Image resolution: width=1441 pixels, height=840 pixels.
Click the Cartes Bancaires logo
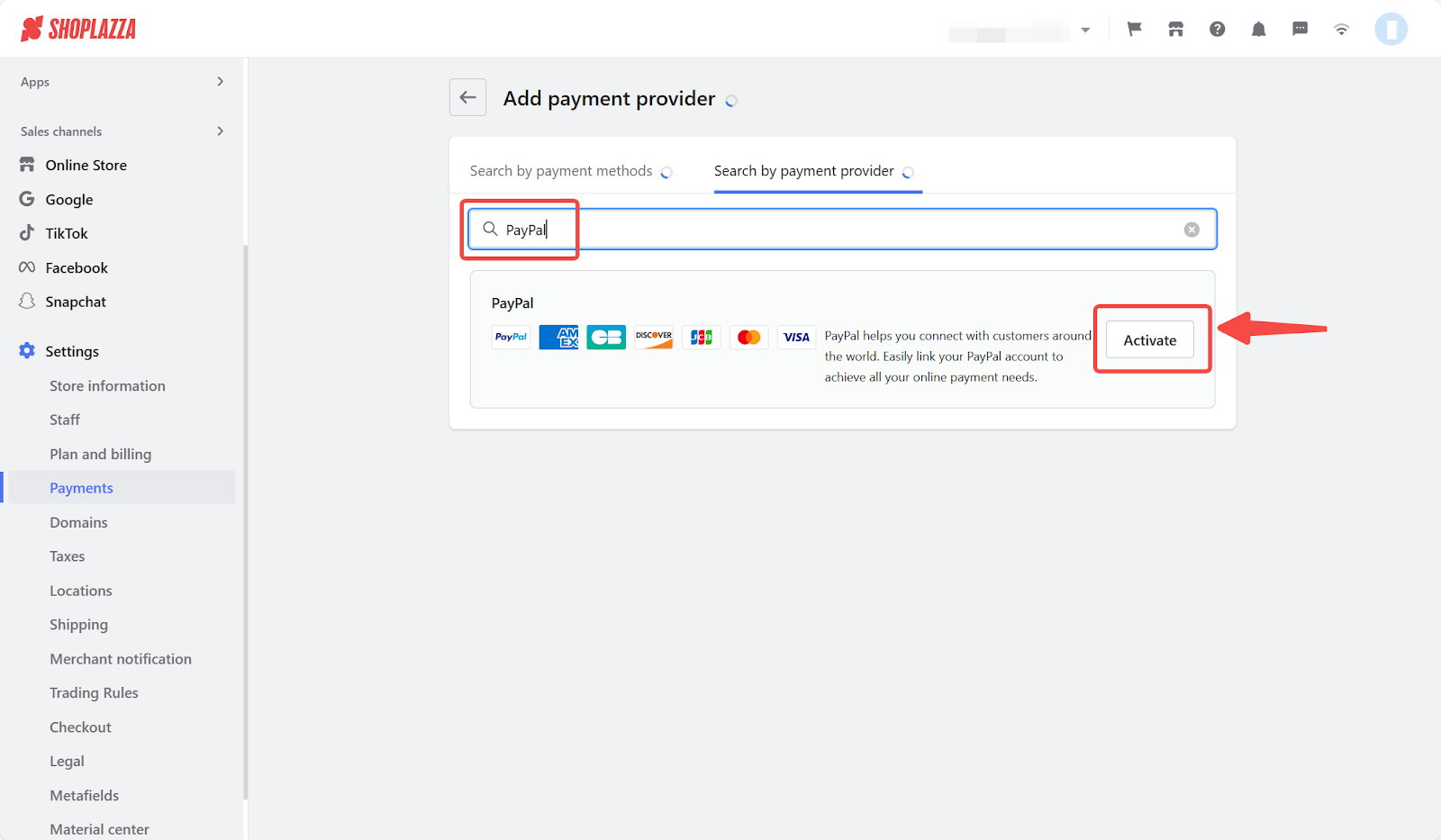pyautogui.click(x=606, y=337)
